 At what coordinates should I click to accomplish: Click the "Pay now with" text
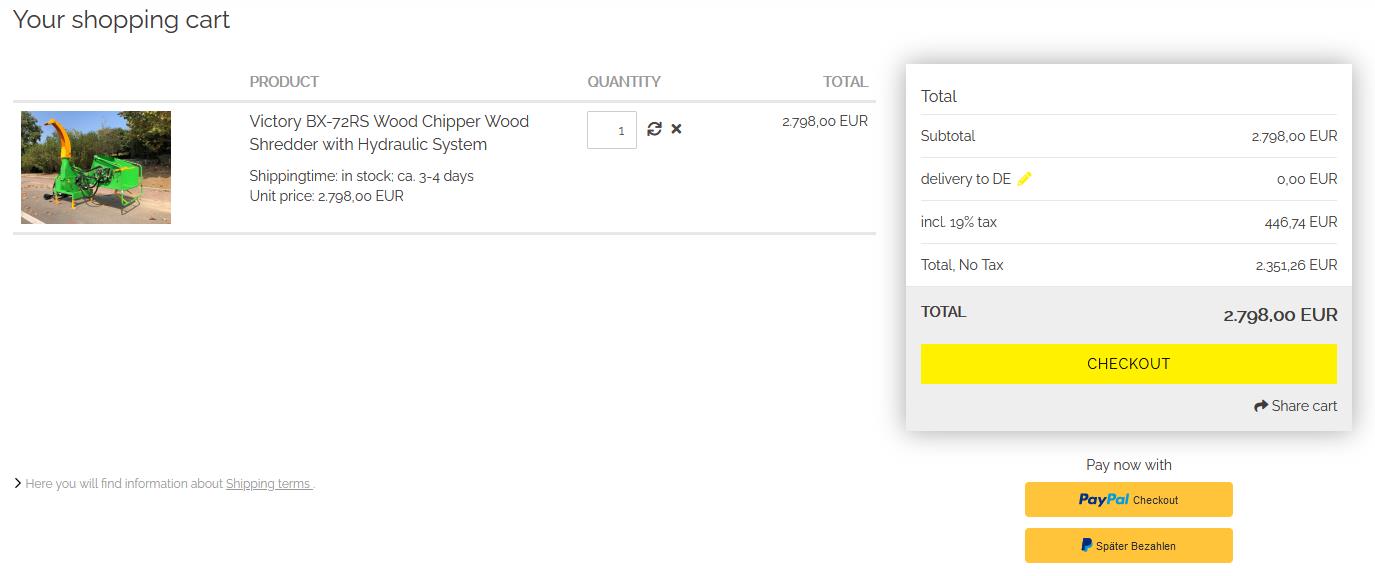point(1129,465)
